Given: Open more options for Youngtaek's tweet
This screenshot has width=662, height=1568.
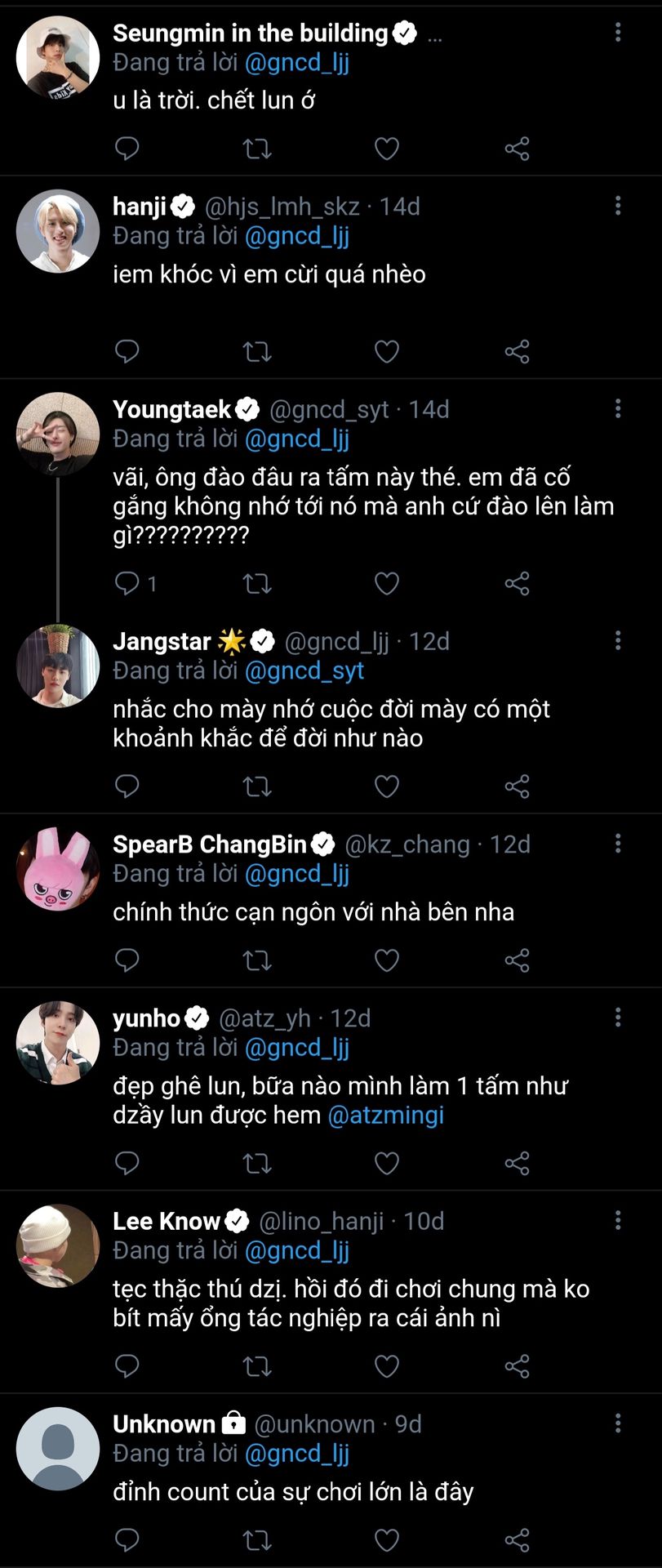Looking at the screenshot, I should (618, 408).
